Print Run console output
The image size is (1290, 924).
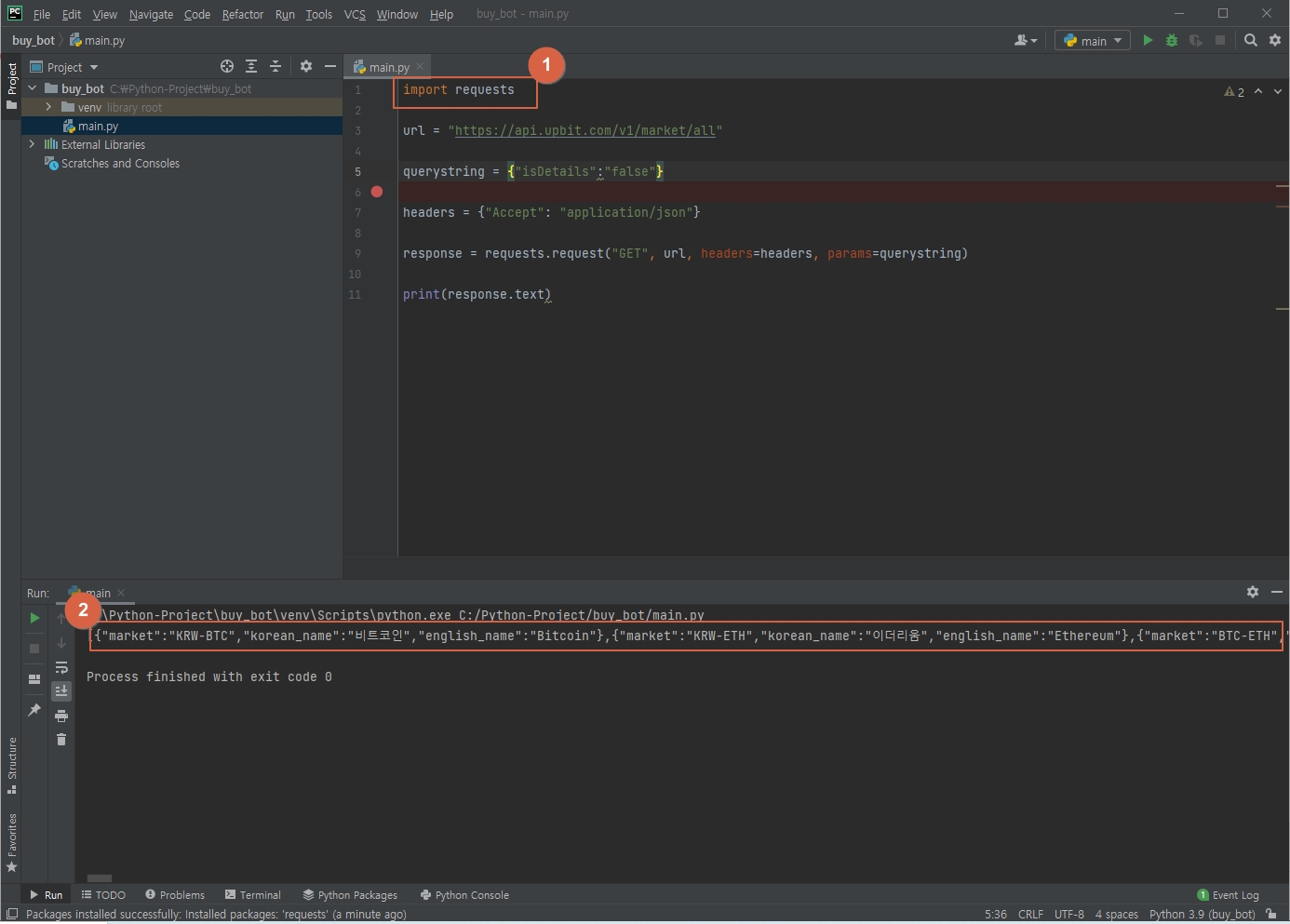tap(61, 716)
